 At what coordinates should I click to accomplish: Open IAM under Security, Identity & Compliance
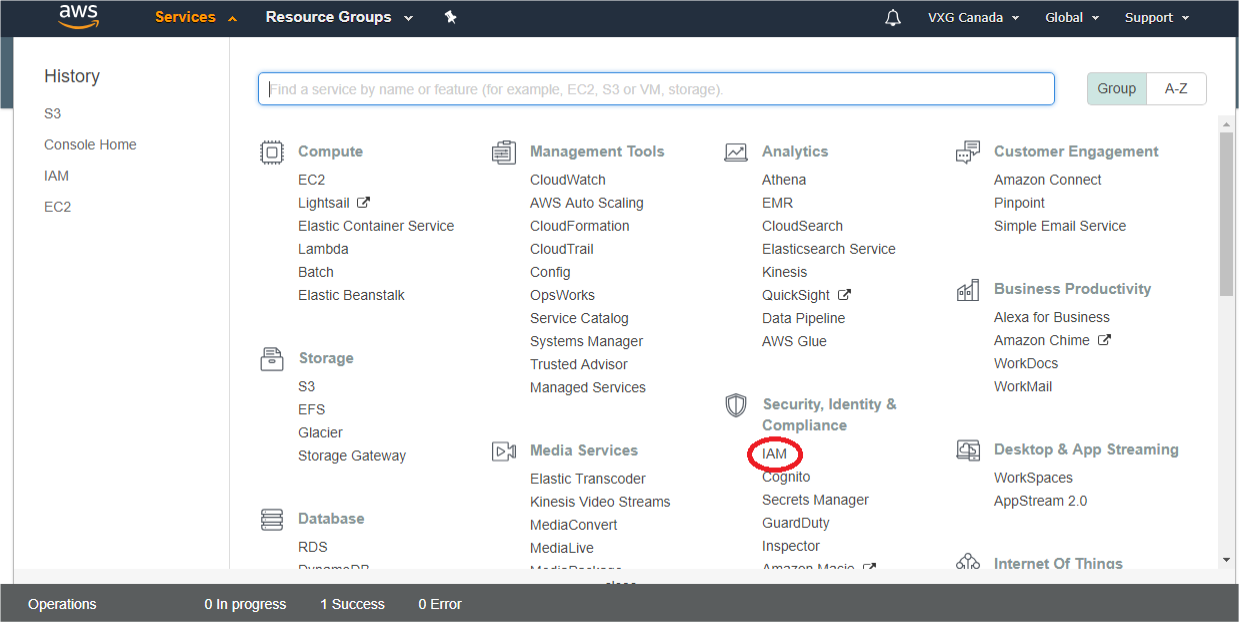point(774,454)
